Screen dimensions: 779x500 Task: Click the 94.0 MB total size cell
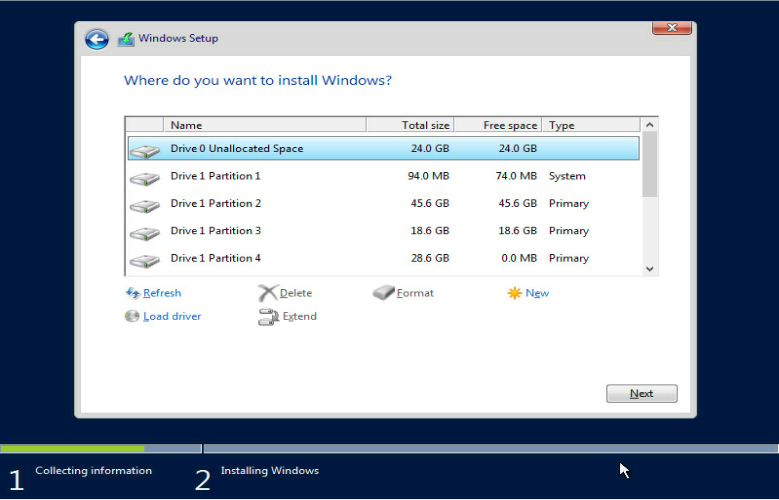tap(428, 176)
